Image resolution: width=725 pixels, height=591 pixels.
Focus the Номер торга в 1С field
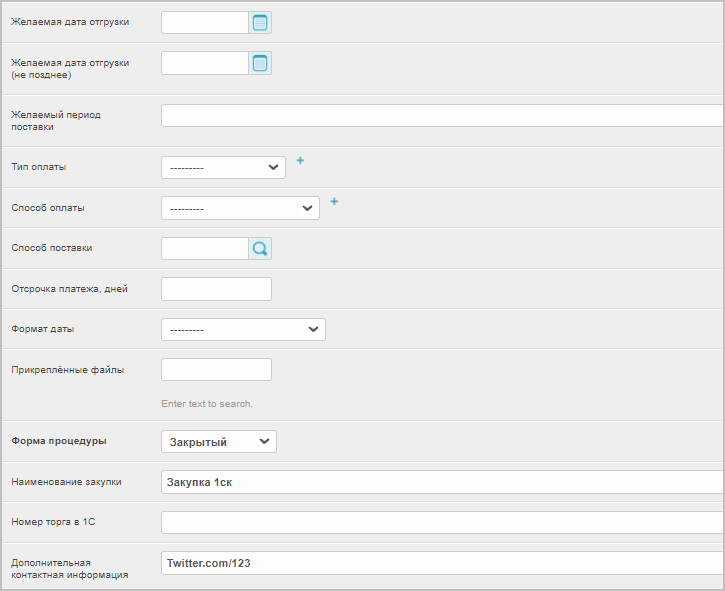(x=441, y=522)
